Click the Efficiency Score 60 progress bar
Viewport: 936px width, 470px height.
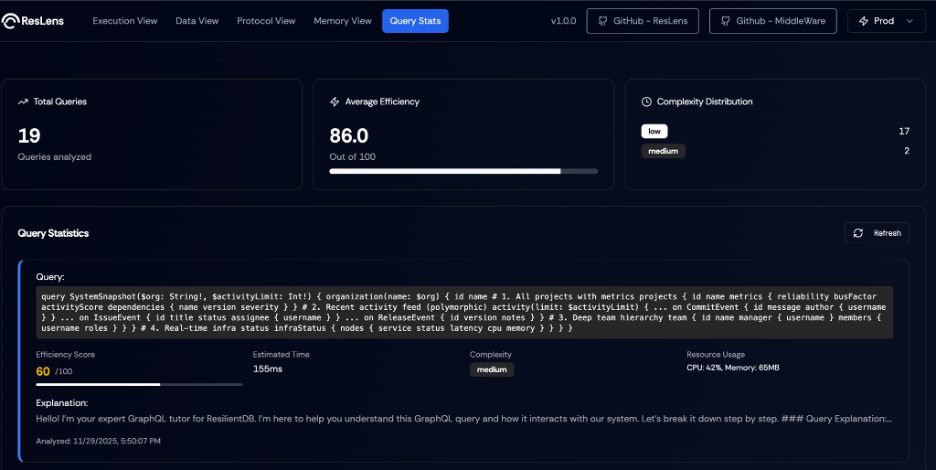click(x=139, y=384)
